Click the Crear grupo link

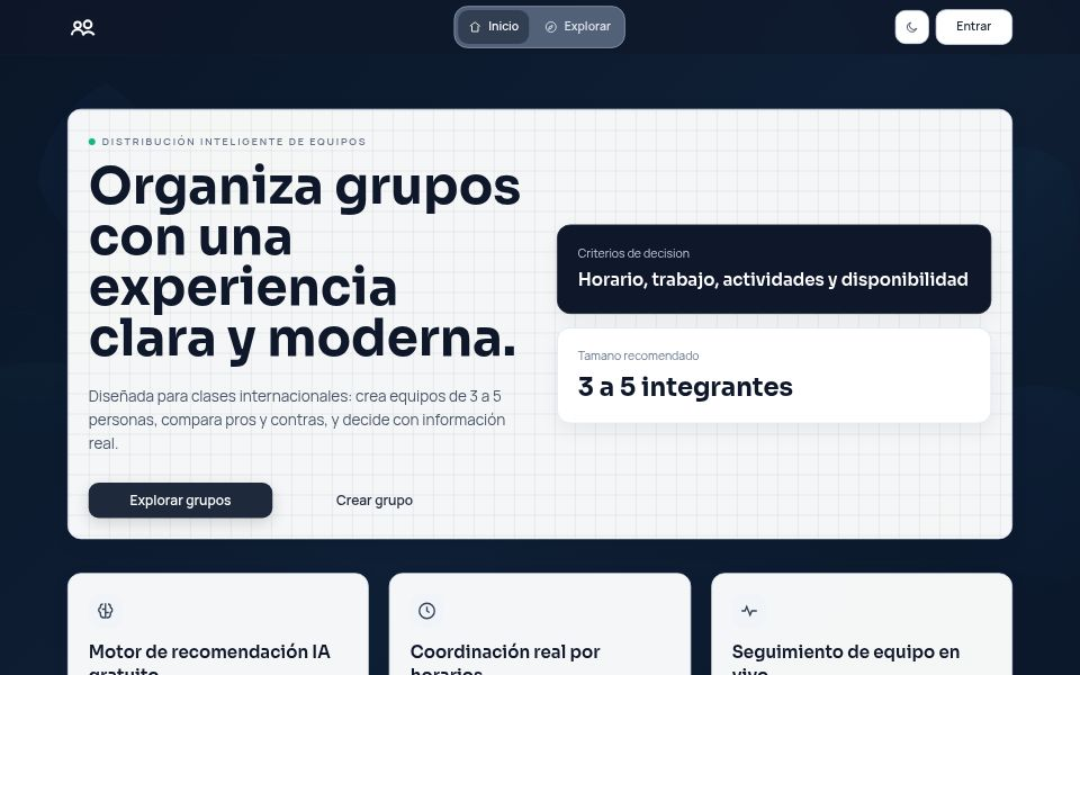click(x=374, y=501)
